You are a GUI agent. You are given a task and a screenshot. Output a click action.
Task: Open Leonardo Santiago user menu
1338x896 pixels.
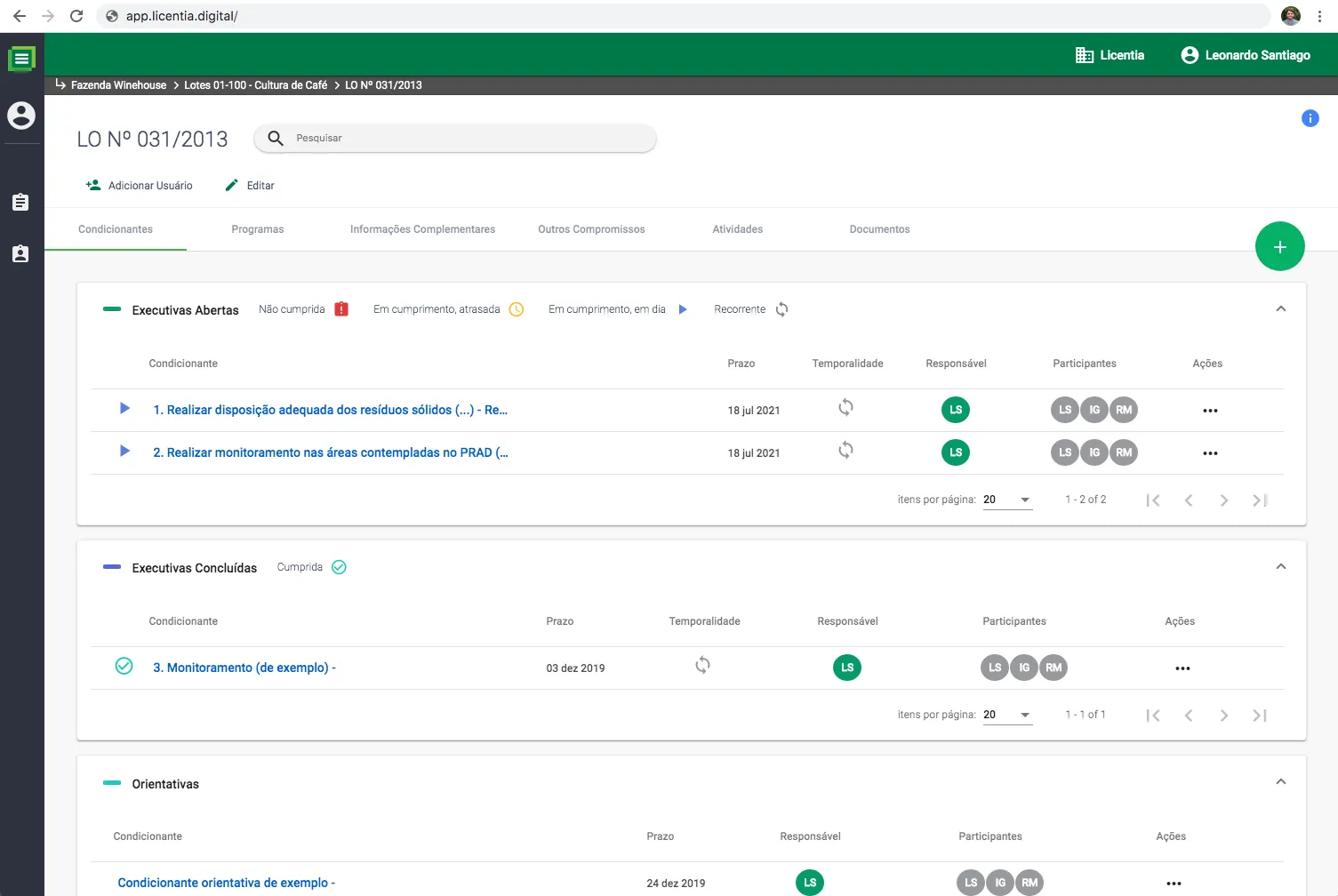click(1245, 55)
